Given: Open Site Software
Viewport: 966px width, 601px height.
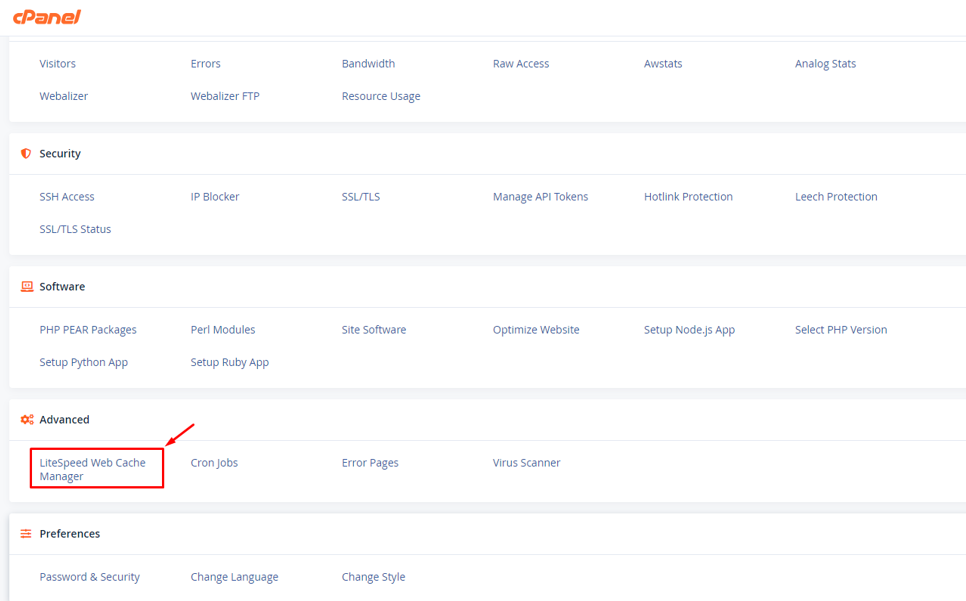Looking at the screenshot, I should (374, 329).
